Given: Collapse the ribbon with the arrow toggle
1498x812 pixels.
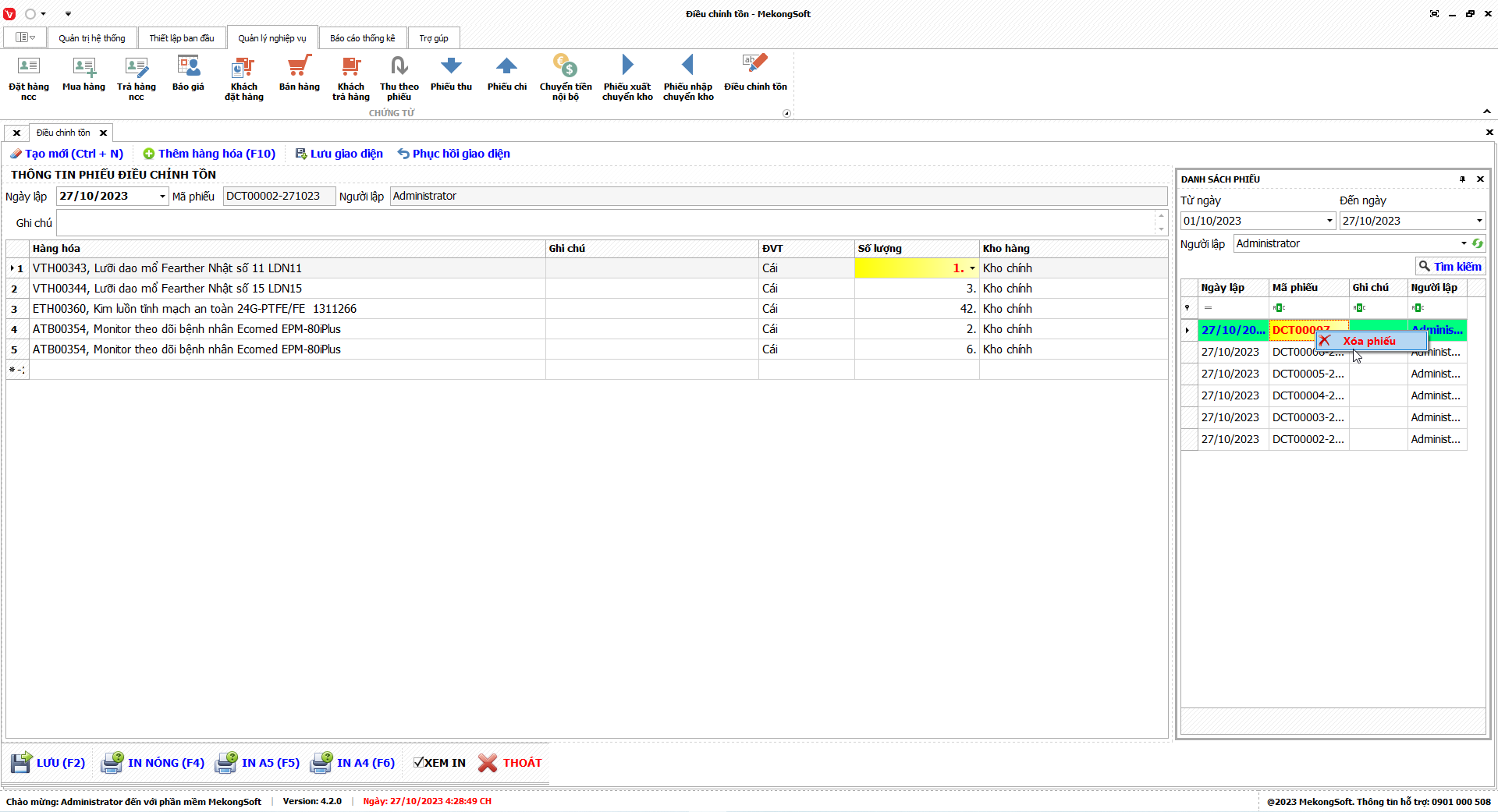Looking at the screenshot, I should [x=1487, y=112].
